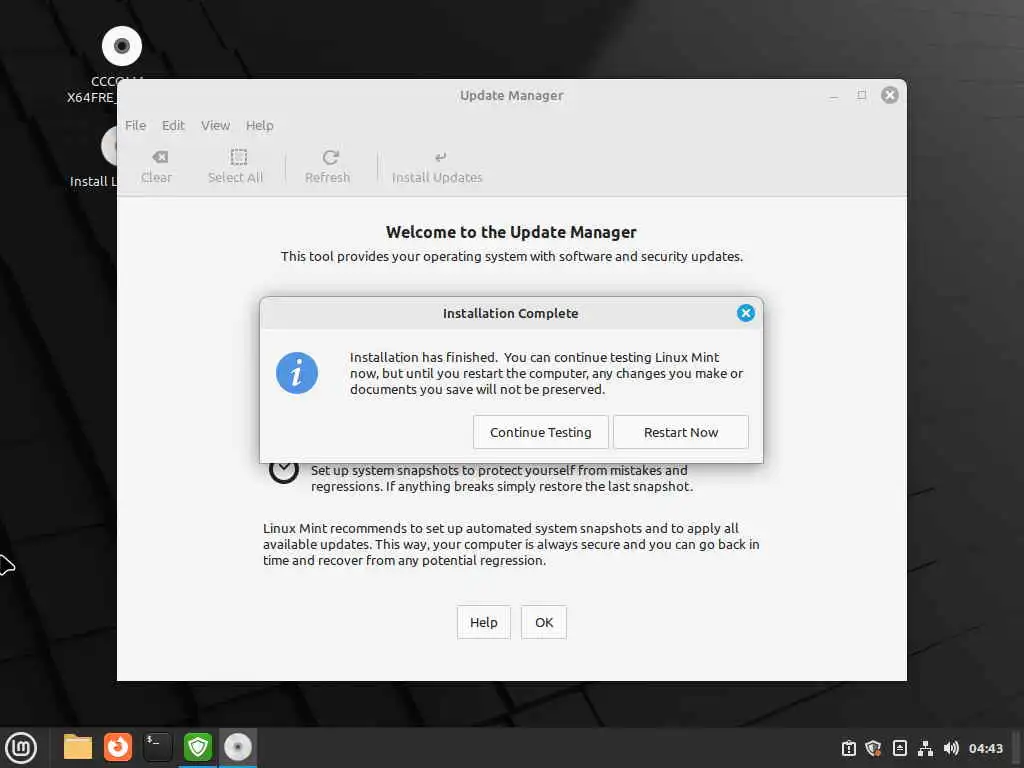The height and width of the screenshot is (768, 1024).
Task: Click Restart Now in Installation Complete dialog
Action: (x=680, y=432)
